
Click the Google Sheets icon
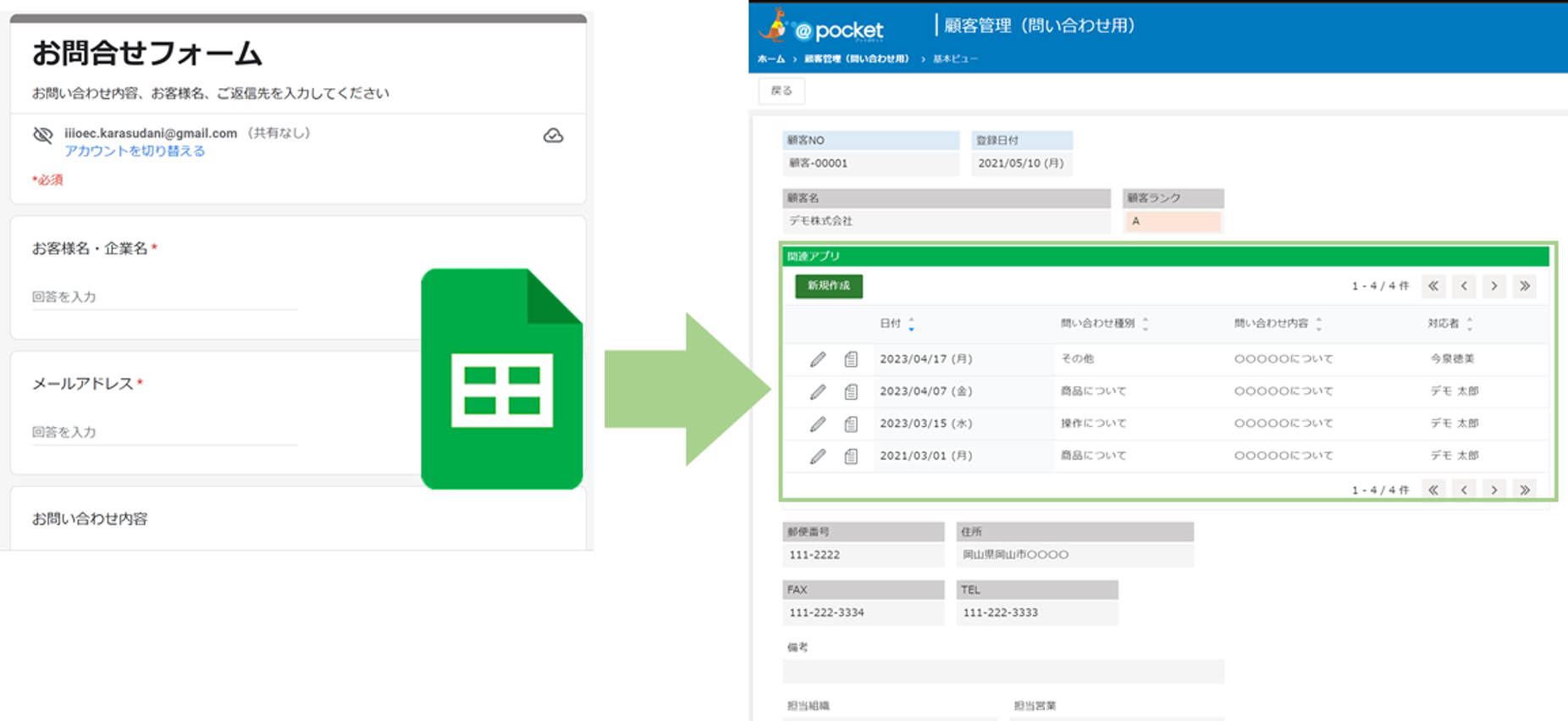tap(501, 379)
